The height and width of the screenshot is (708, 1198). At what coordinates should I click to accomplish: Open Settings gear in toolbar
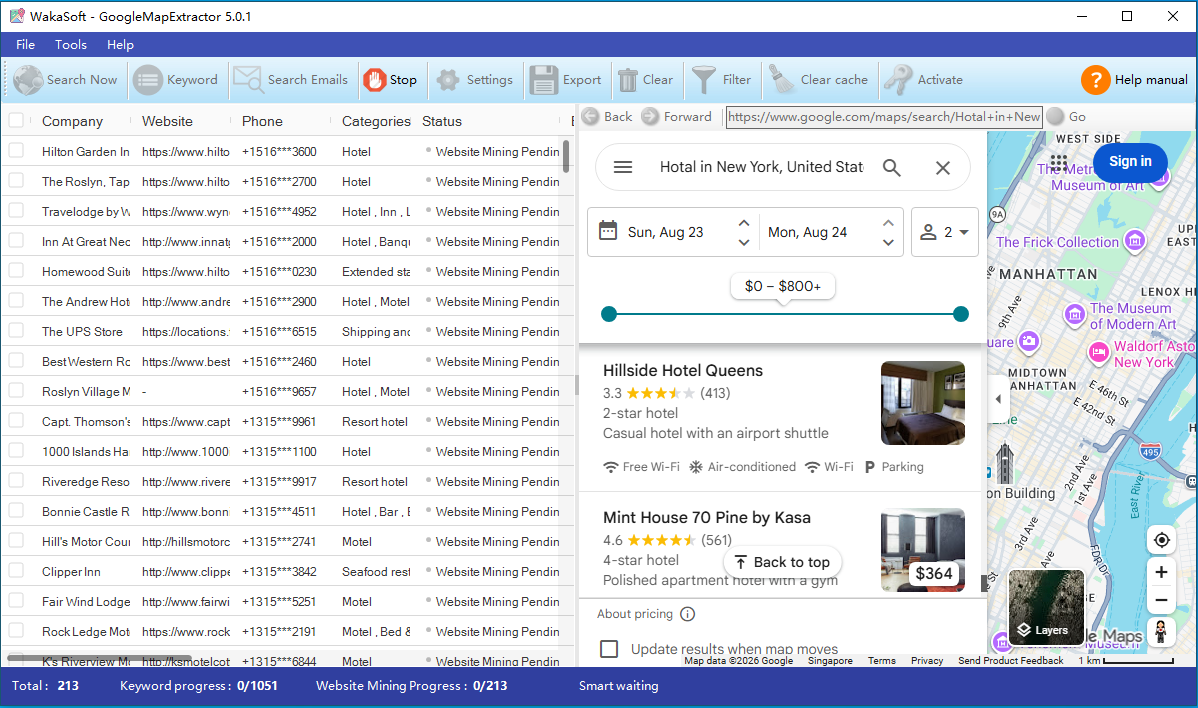pyautogui.click(x=448, y=79)
